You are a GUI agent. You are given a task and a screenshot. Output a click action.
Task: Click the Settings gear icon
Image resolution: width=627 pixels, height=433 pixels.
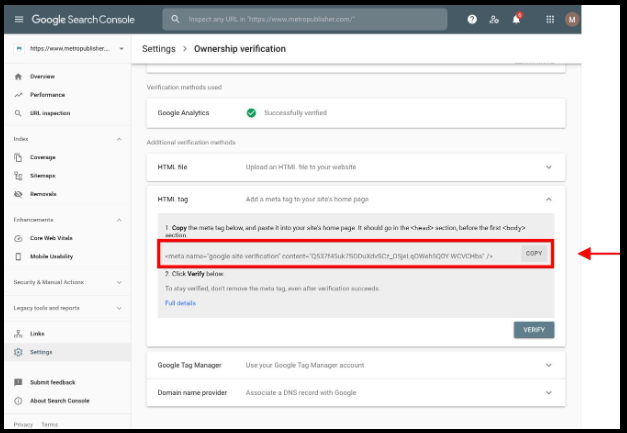pyautogui.click(x=18, y=352)
